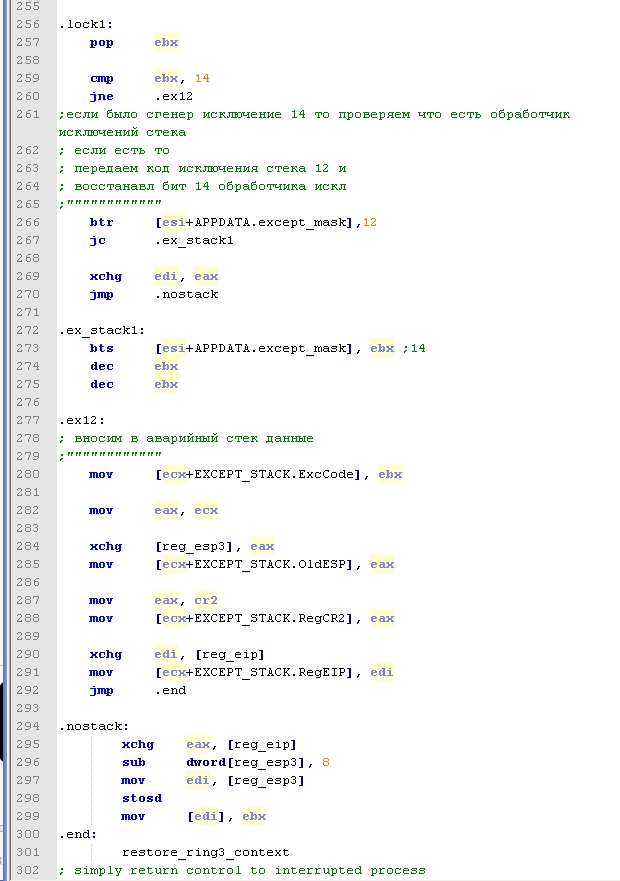Screen dimensions: 620x881
Task: Click the cr2 register on line 287
Action: pos(206,600)
